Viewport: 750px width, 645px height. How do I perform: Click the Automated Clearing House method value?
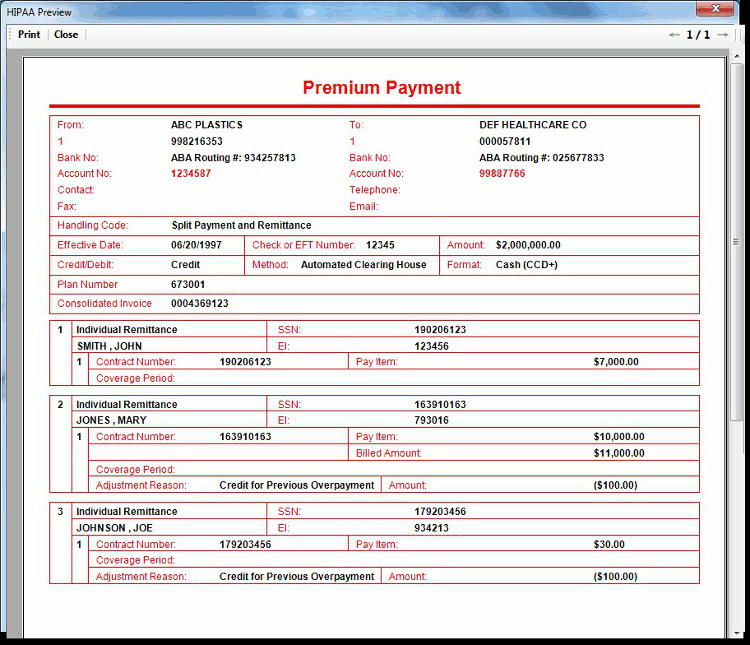[363, 265]
